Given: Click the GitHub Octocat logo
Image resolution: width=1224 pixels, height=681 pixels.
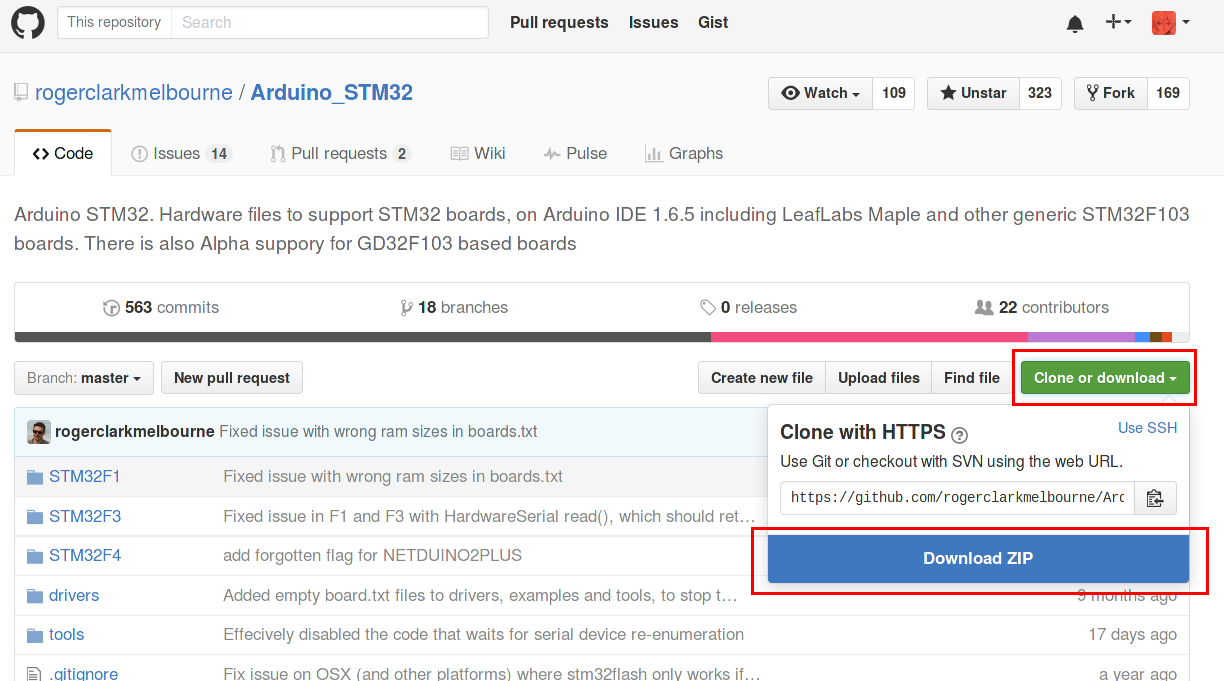Looking at the screenshot, I should point(28,22).
